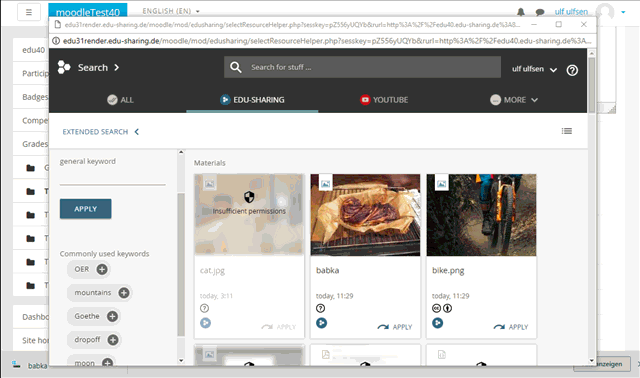Click unknown license icon on babka card
This screenshot has height=378, width=640.
click(x=320, y=308)
